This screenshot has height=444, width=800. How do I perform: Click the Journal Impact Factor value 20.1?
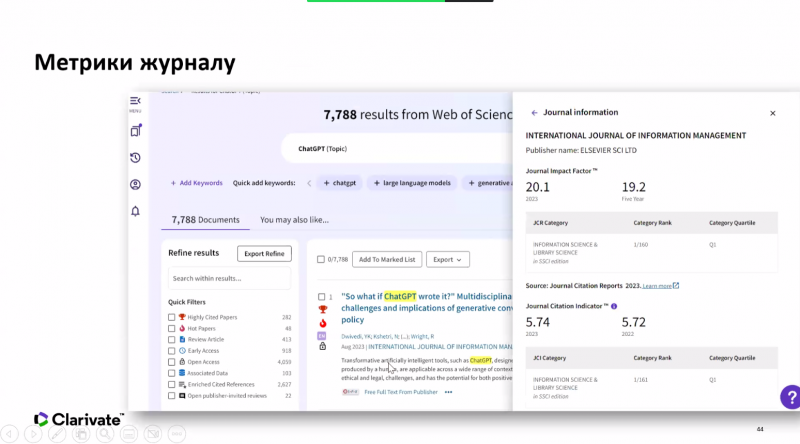(x=538, y=187)
